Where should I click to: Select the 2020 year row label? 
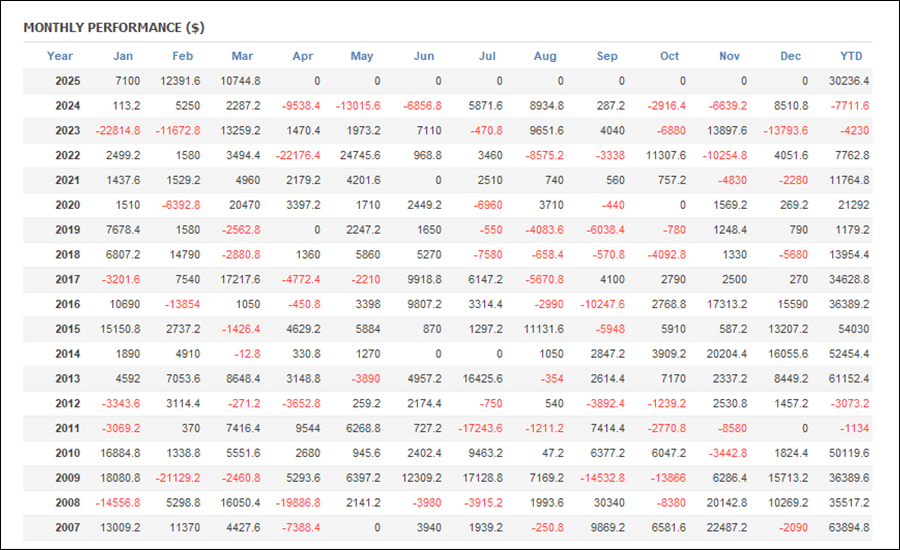(68, 205)
